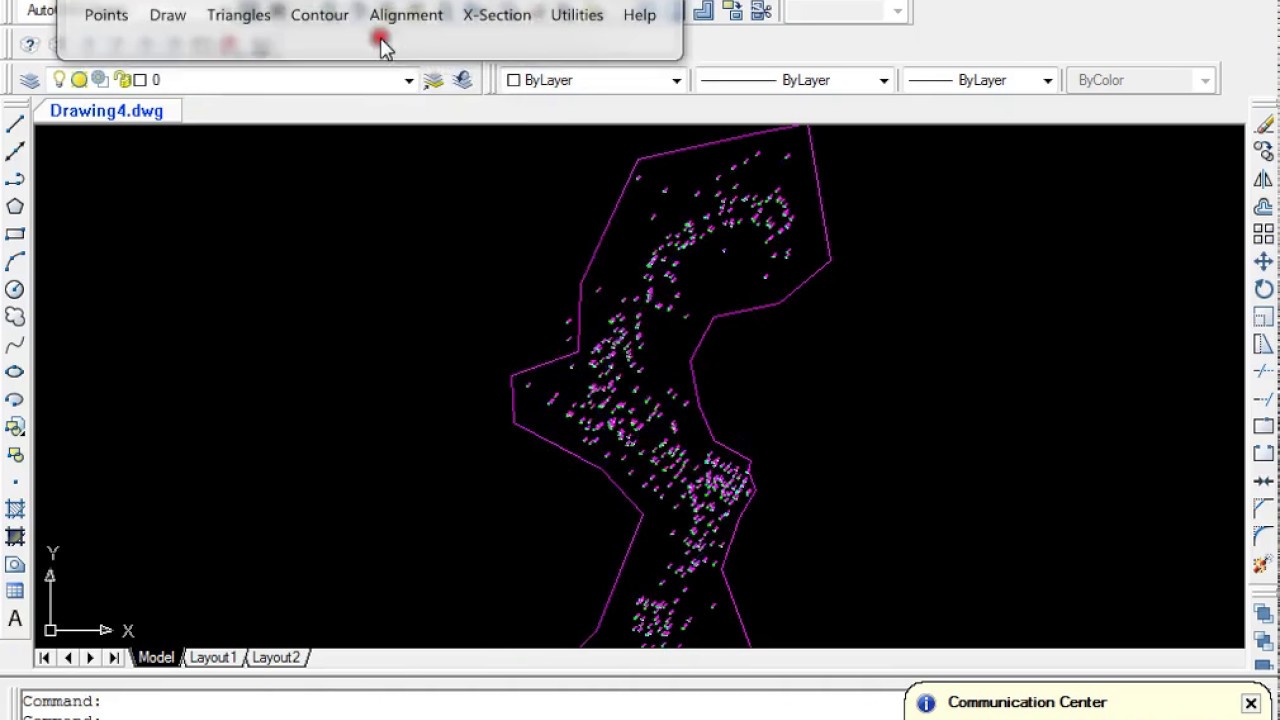
Task: Open the Contour menu
Action: coord(320,15)
